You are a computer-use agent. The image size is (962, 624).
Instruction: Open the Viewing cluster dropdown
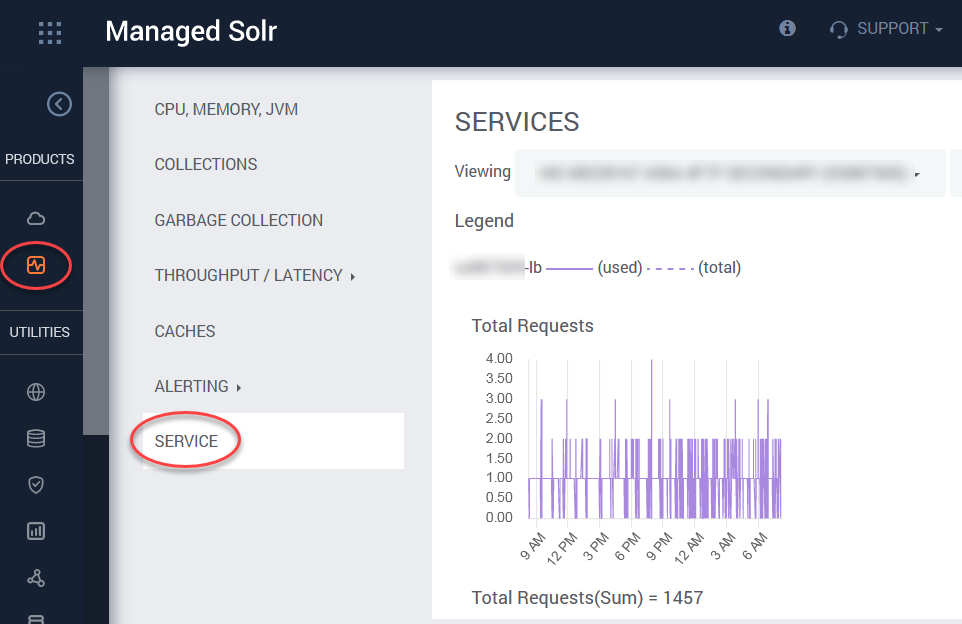pos(730,173)
